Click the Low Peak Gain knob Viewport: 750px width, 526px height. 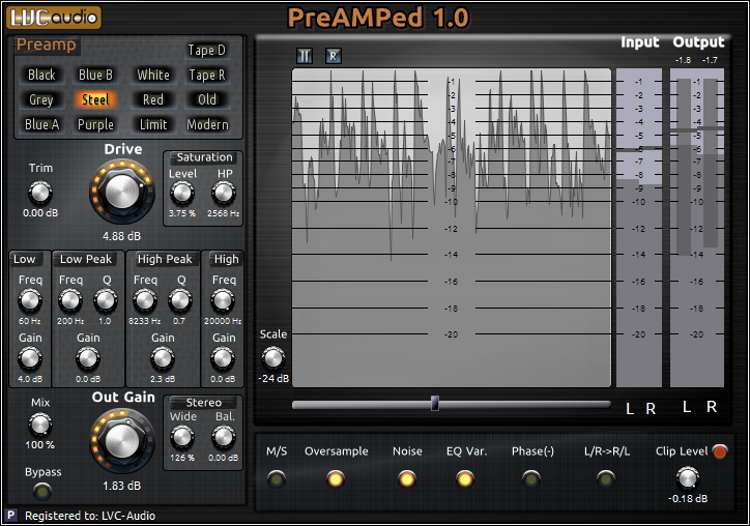(88, 359)
